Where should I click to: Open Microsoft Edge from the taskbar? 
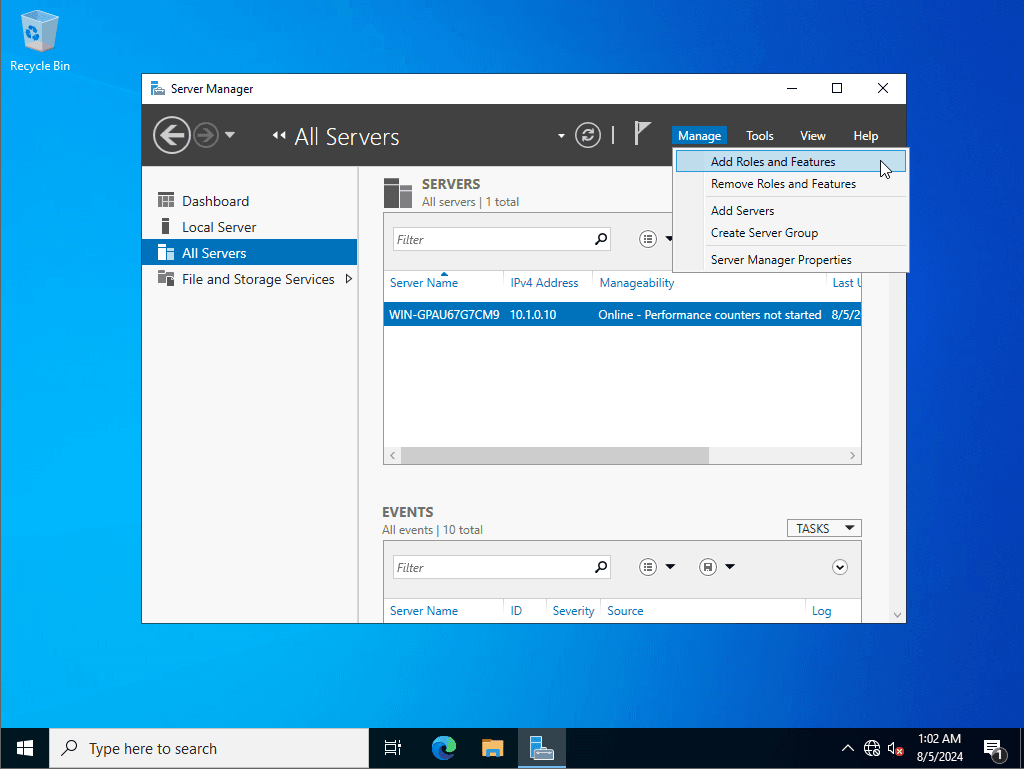pos(444,748)
